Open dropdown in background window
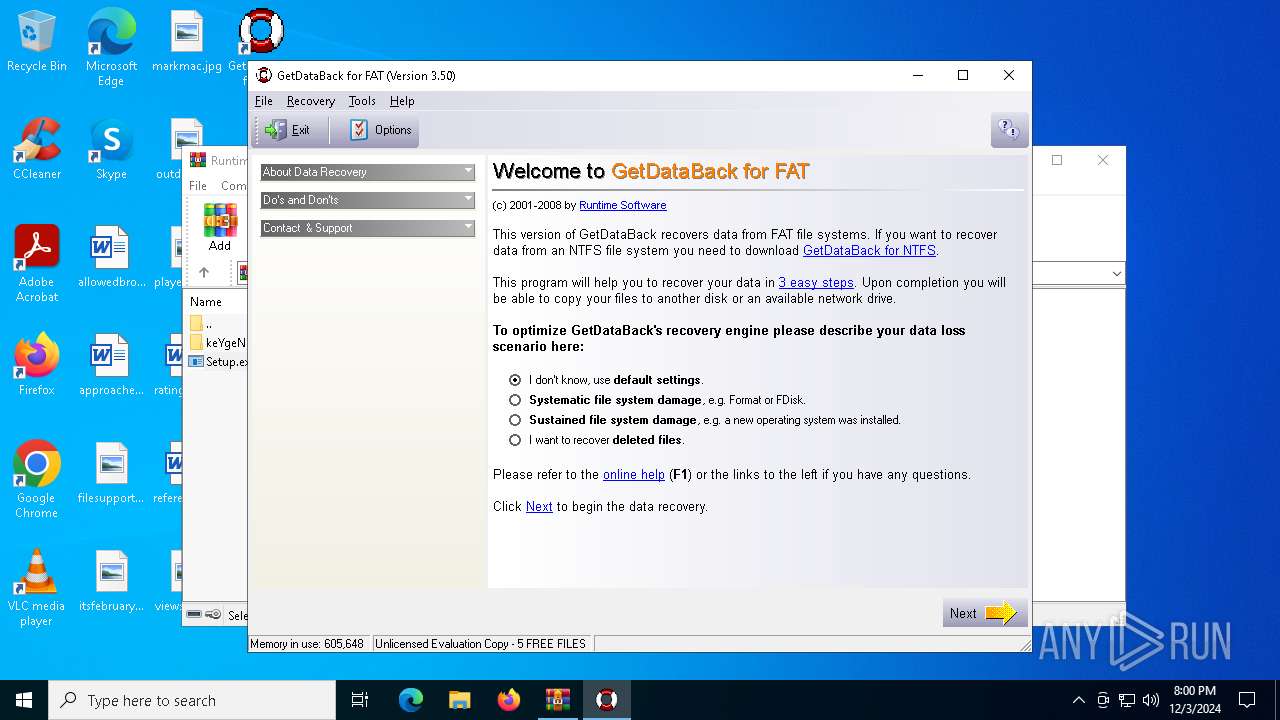The width and height of the screenshot is (1280, 720). (1116, 274)
